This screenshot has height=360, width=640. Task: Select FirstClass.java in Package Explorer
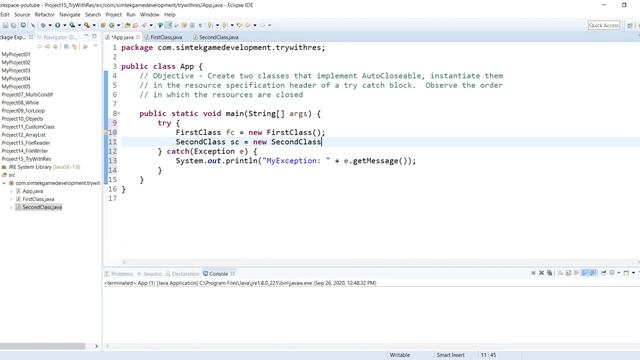pyautogui.click(x=35, y=199)
